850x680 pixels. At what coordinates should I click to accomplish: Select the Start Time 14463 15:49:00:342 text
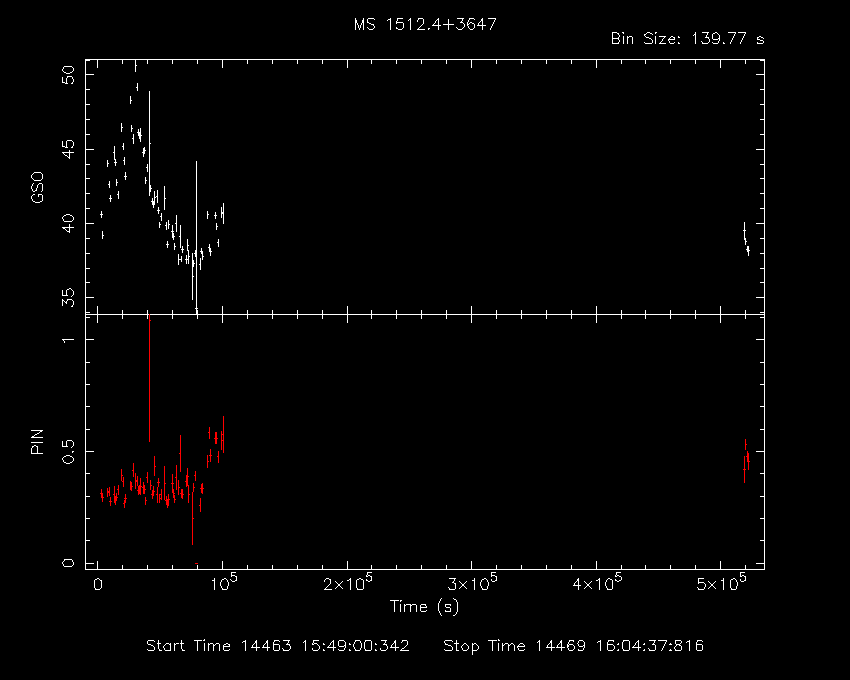[278, 646]
